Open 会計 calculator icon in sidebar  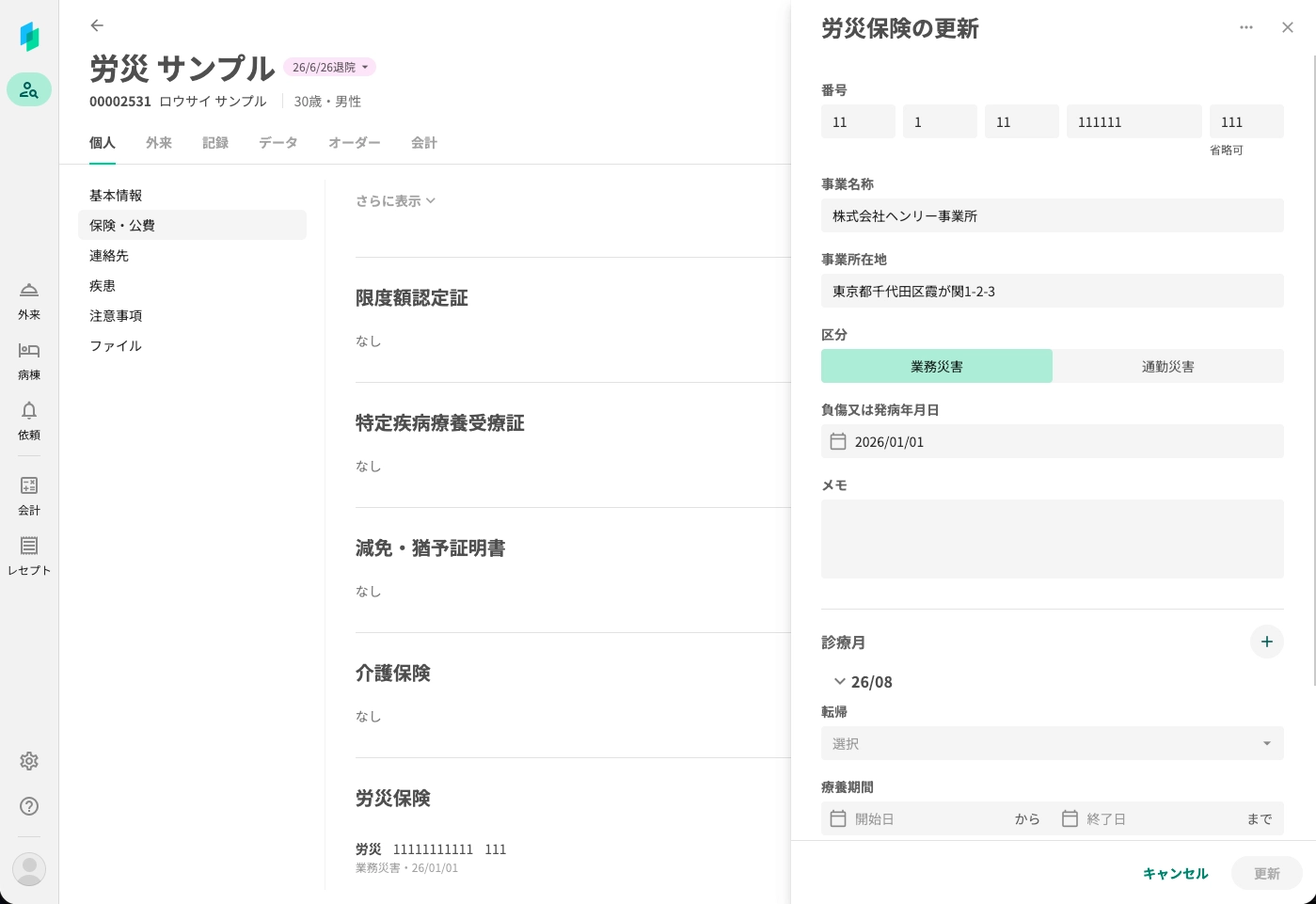point(29,497)
